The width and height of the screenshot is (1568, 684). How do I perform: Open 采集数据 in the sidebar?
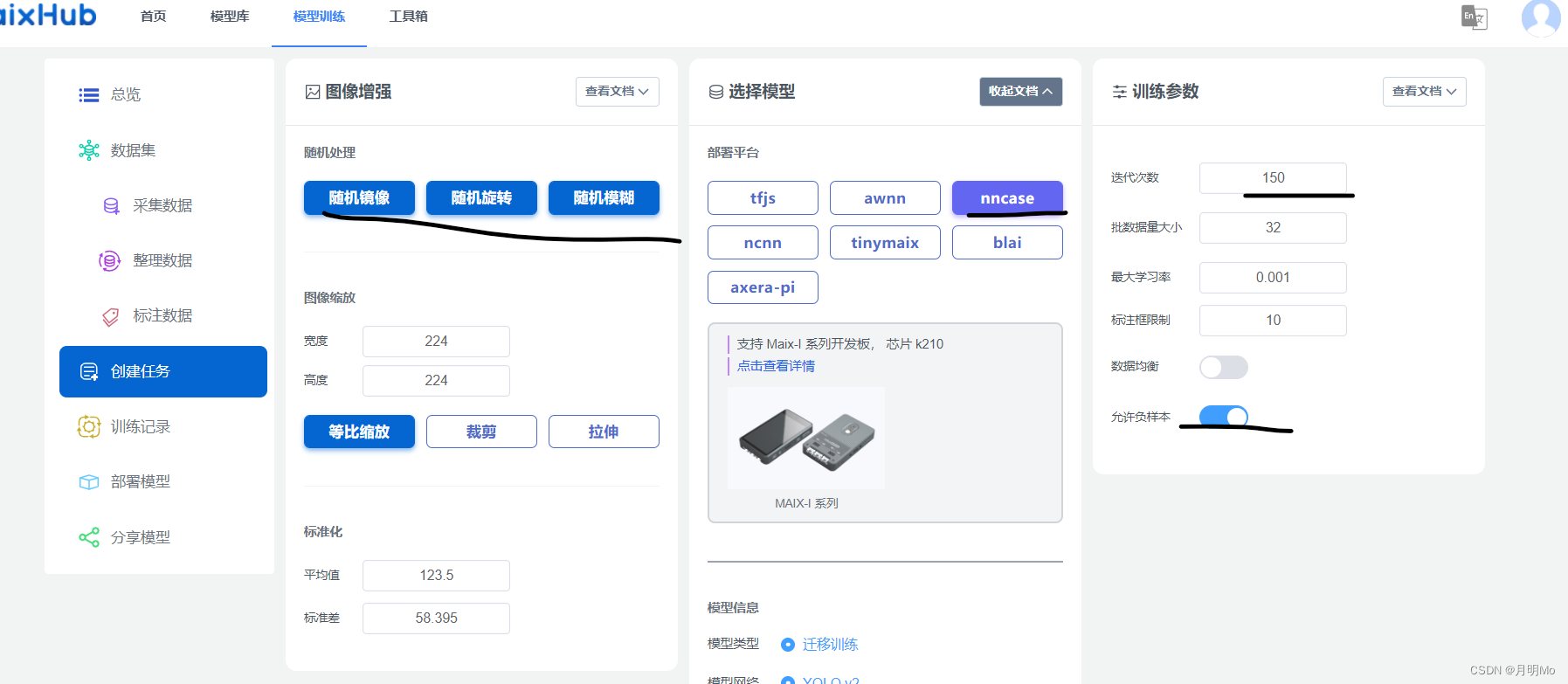163,205
